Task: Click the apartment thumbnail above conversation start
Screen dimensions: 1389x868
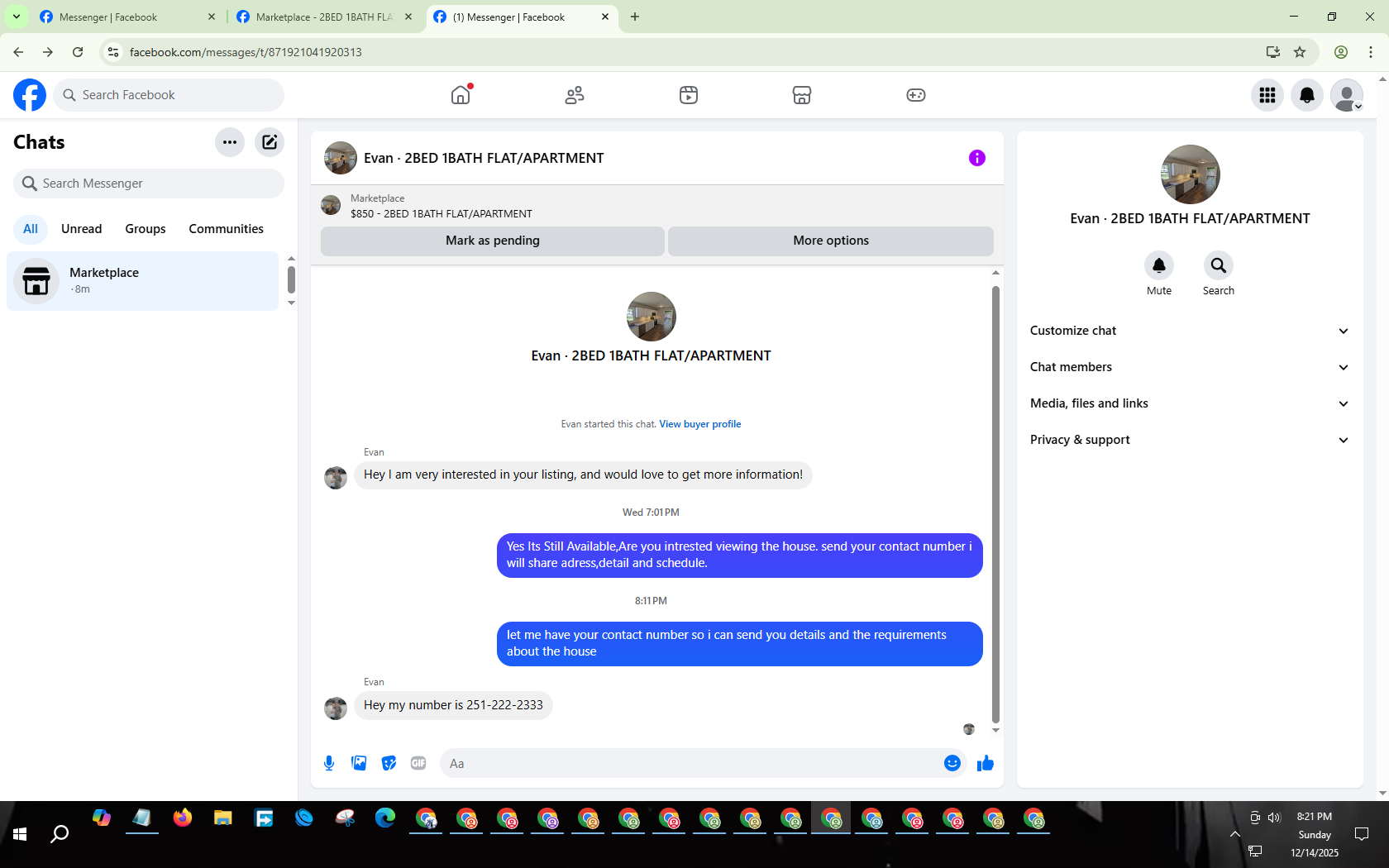Action: [652, 317]
